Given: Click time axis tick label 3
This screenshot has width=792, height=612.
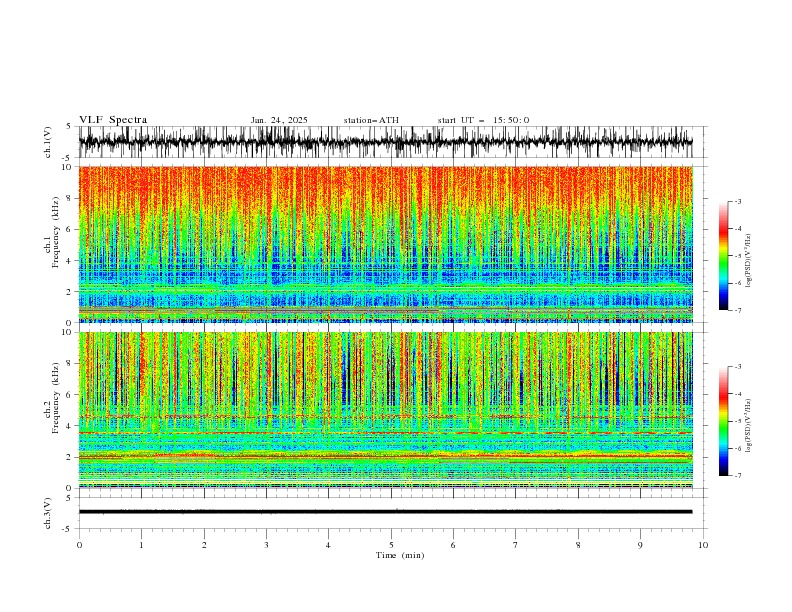Looking at the screenshot, I should [266, 545].
